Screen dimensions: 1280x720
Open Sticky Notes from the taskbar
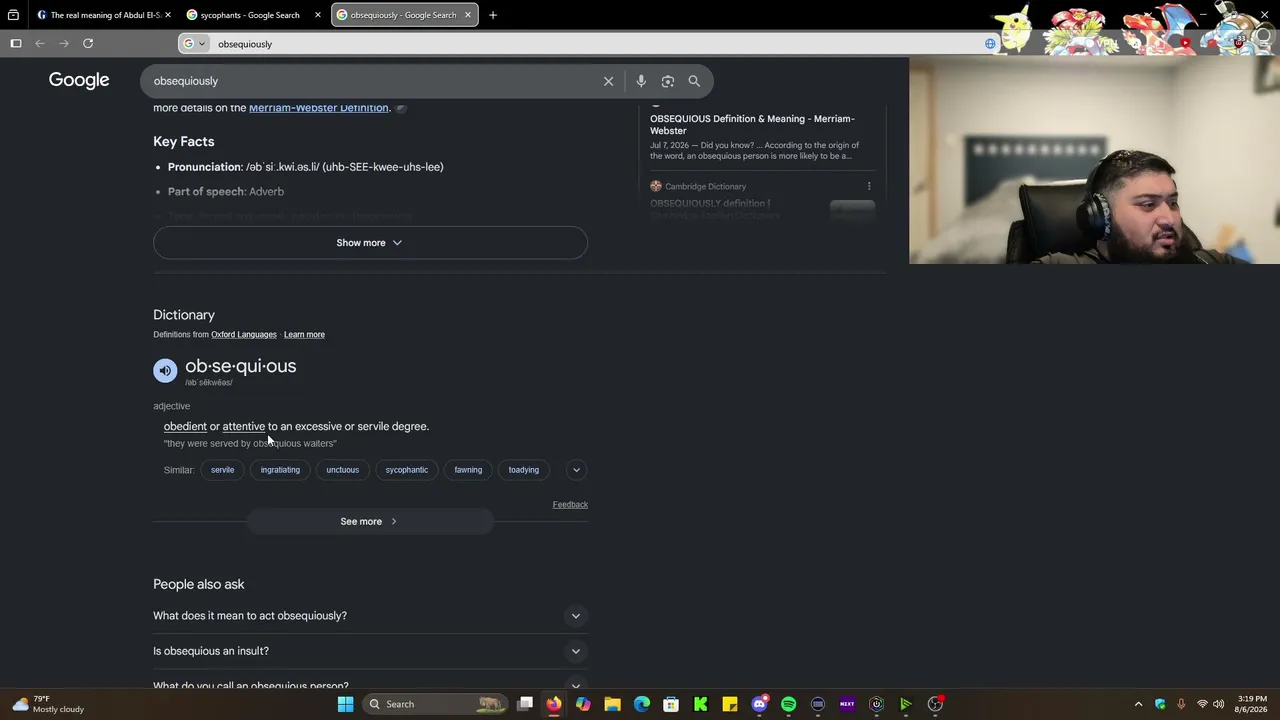pos(730,704)
